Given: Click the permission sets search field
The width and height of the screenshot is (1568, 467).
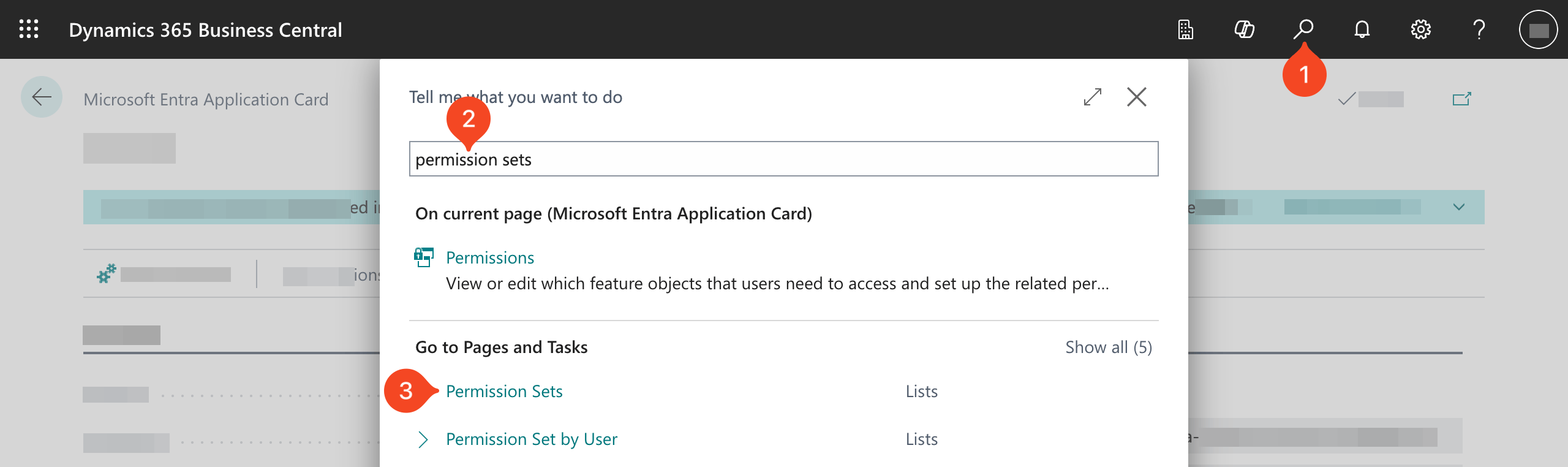Looking at the screenshot, I should [x=783, y=159].
